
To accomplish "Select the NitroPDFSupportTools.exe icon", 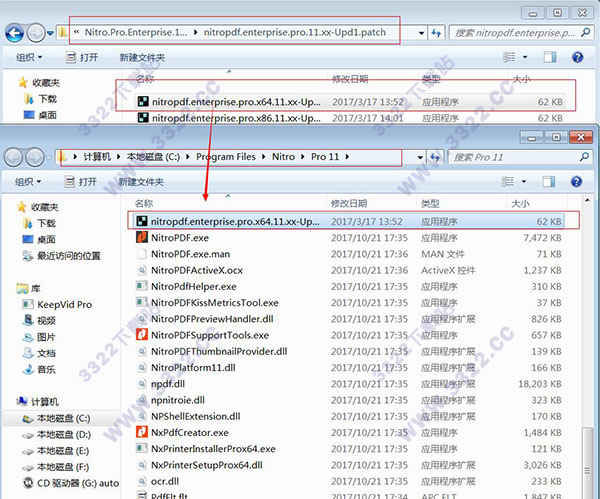I will pos(142,335).
